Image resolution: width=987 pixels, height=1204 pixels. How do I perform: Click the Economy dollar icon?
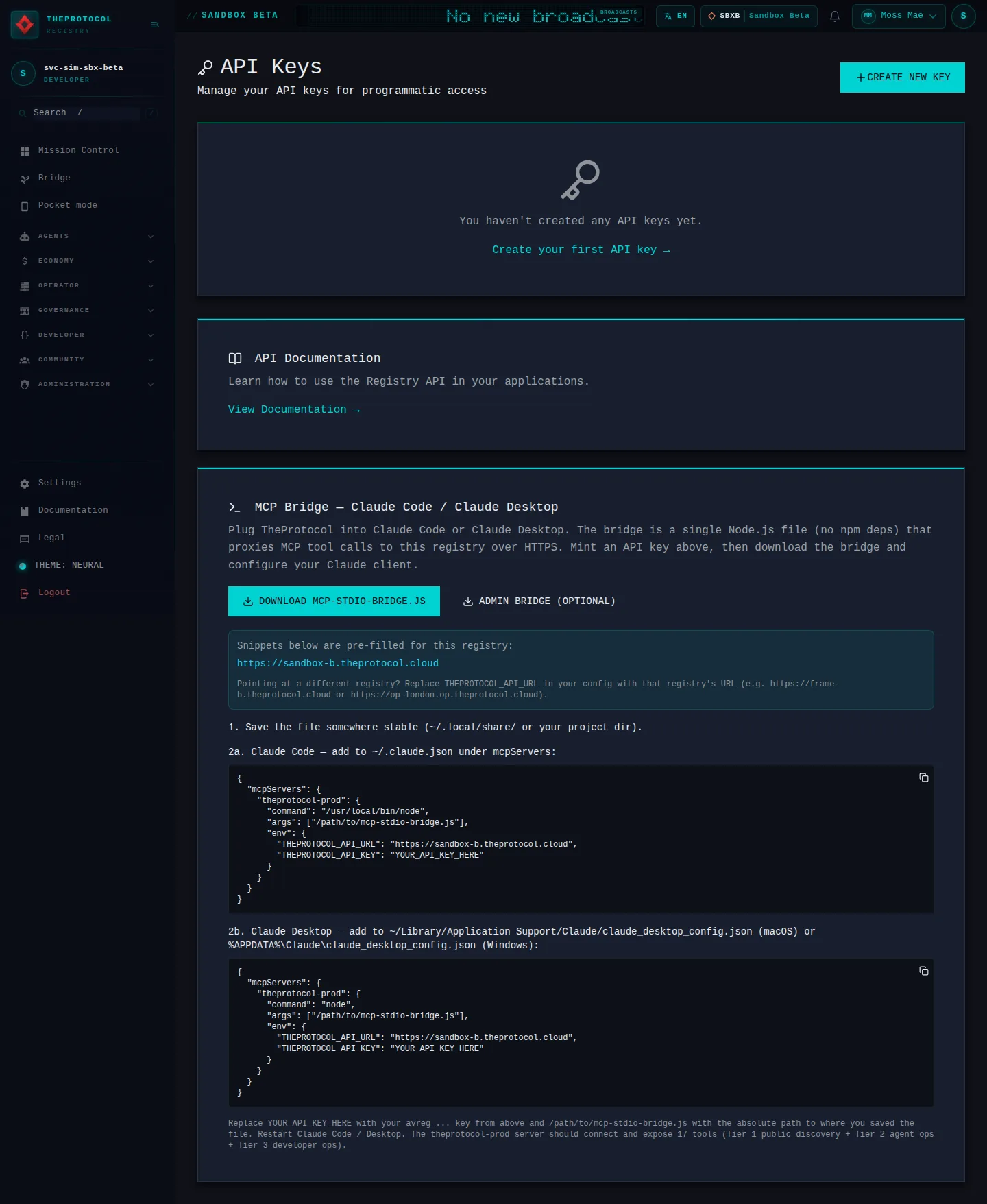click(x=25, y=261)
